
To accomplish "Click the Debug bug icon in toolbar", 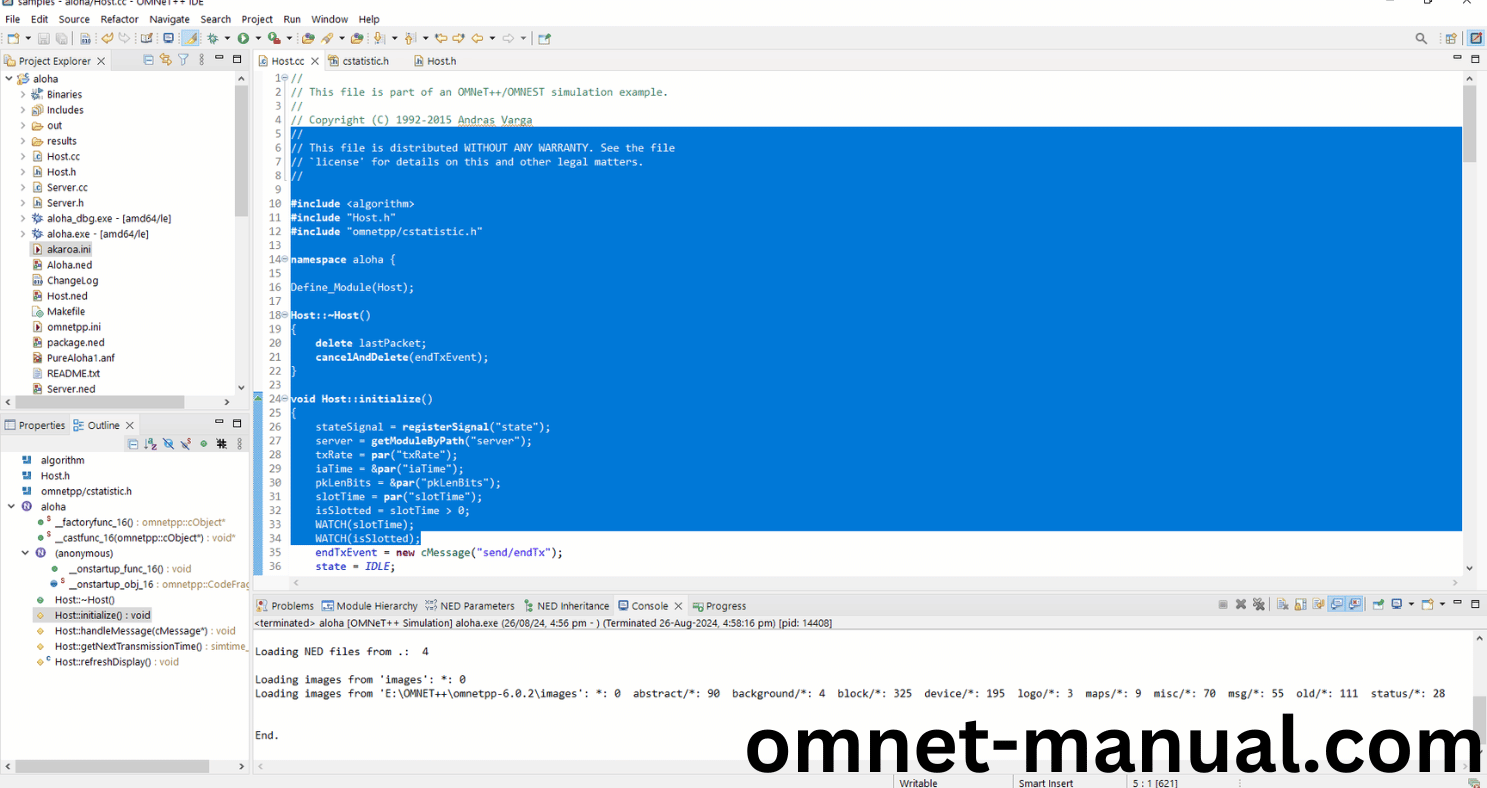I will pyautogui.click(x=212, y=39).
